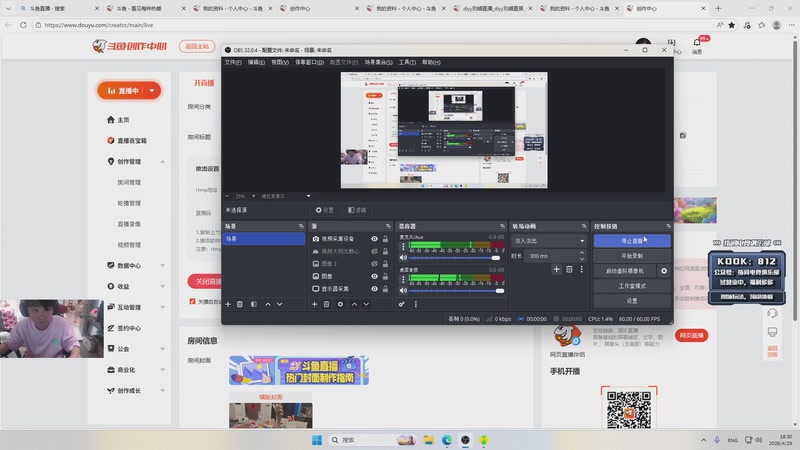Screen dimensions: 800x450
Task: Expand 商业化 sidebar section
Action: 163,370
